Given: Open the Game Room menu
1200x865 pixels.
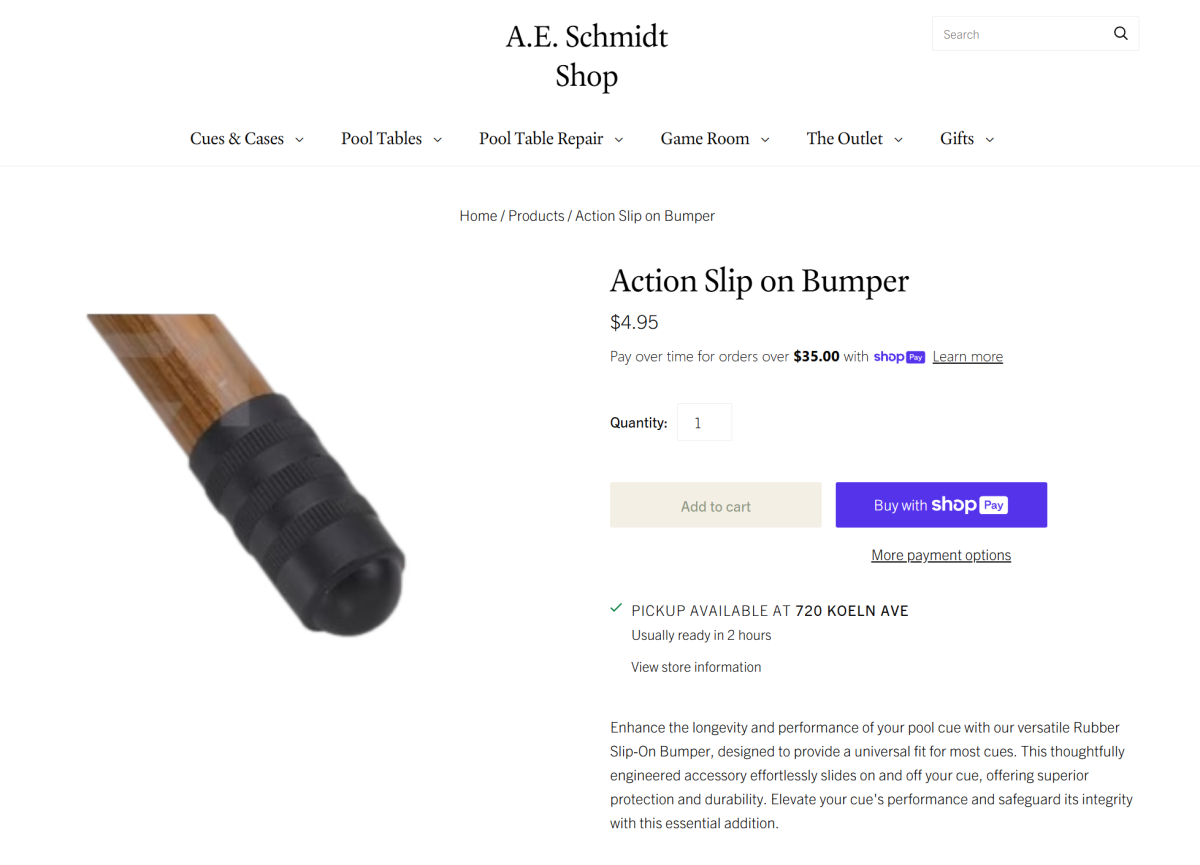Looking at the screenshot, I should coord(704,139).
